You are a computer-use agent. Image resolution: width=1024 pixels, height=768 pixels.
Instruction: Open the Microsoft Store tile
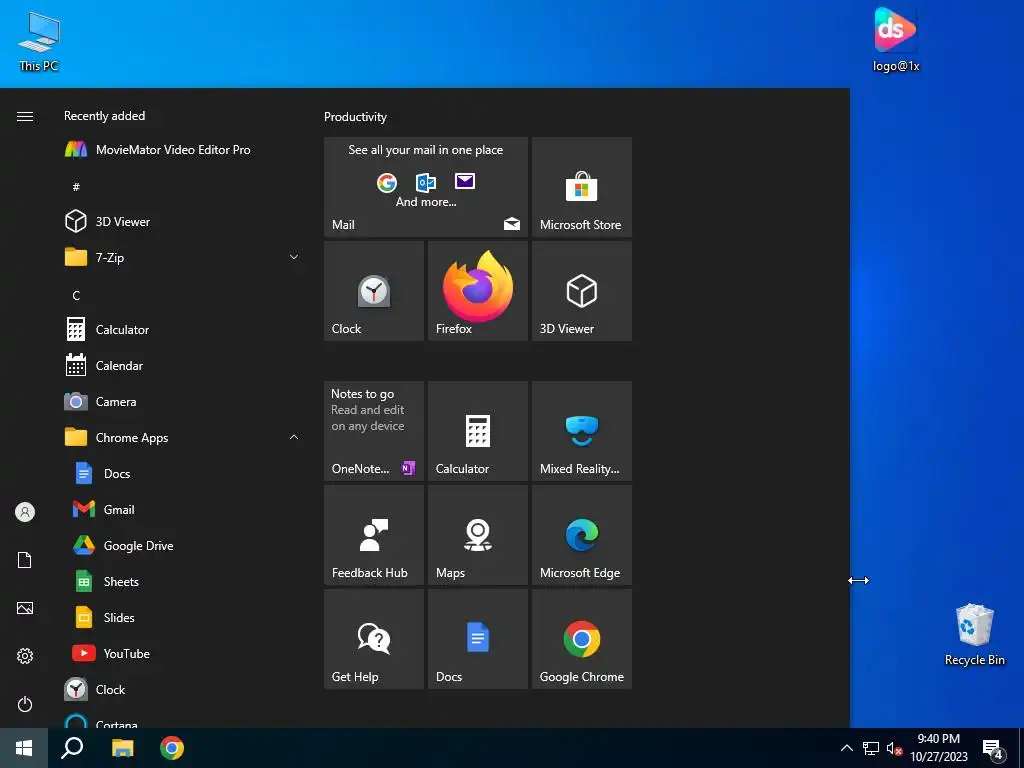coord(582,187)
